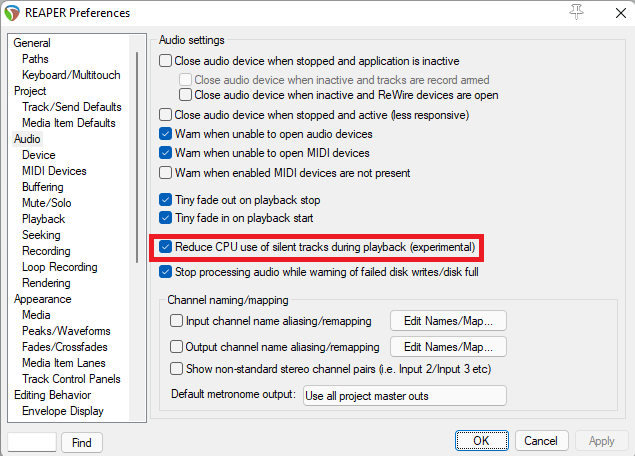Toggle Reduce CPU use of silent tracks checkbox
This screenshot has width=635, height=456.
[x=166, y=247]
